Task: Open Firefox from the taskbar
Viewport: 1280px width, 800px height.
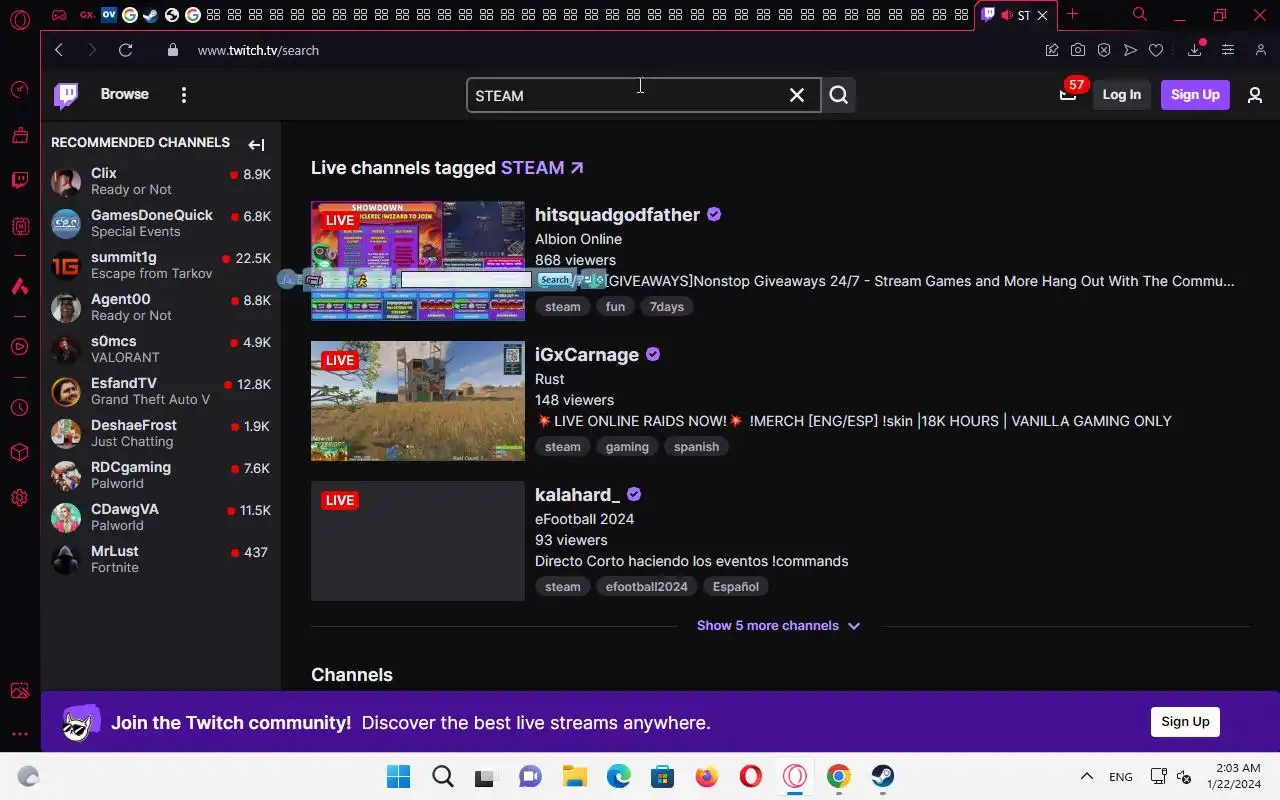Action: point(706,776)
